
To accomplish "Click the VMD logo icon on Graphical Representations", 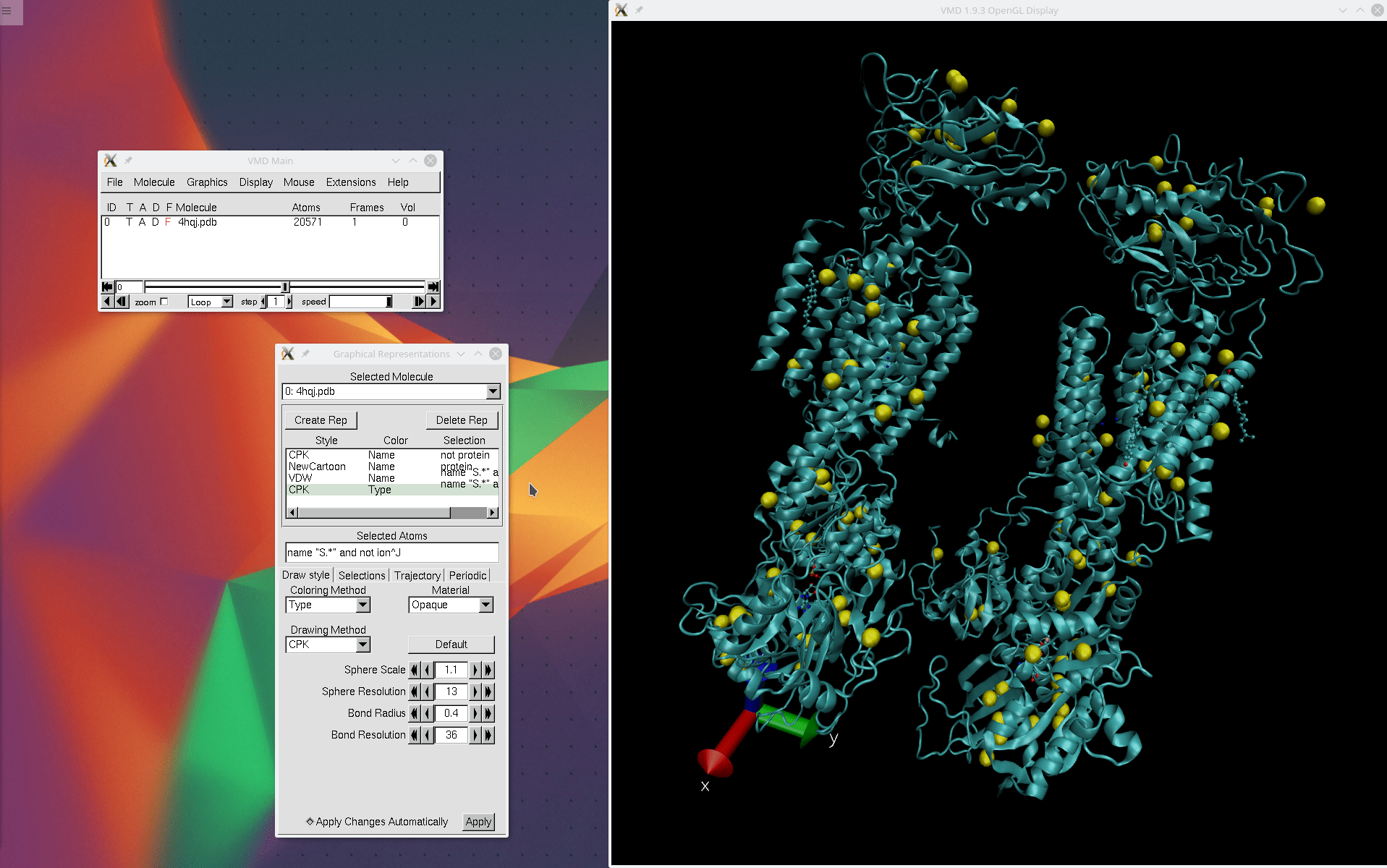I will [288, 354].
